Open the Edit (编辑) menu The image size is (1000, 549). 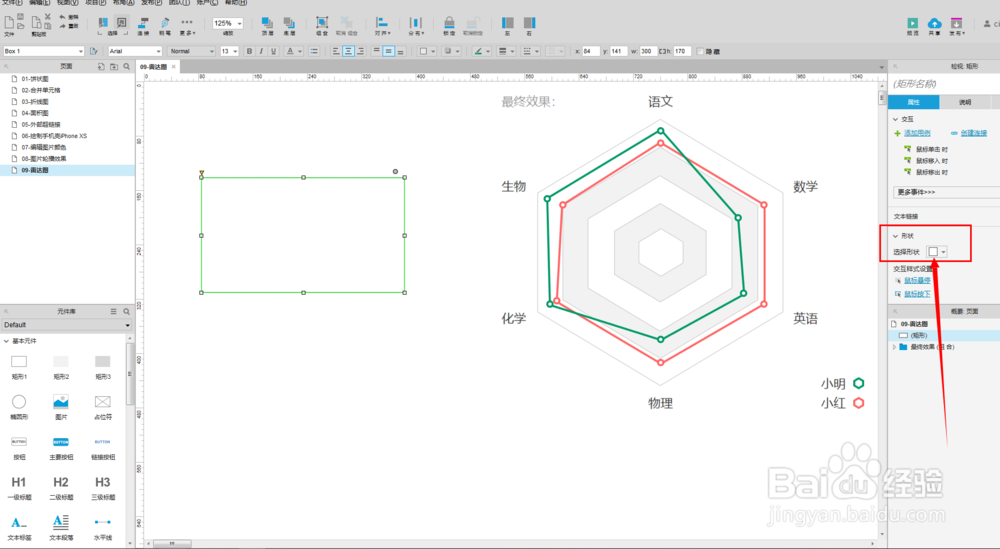40,3
